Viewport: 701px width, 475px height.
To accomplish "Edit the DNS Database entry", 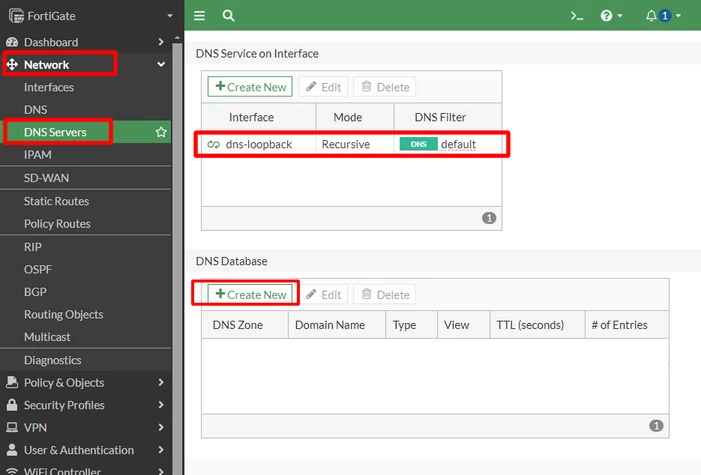I will [323, 294].
